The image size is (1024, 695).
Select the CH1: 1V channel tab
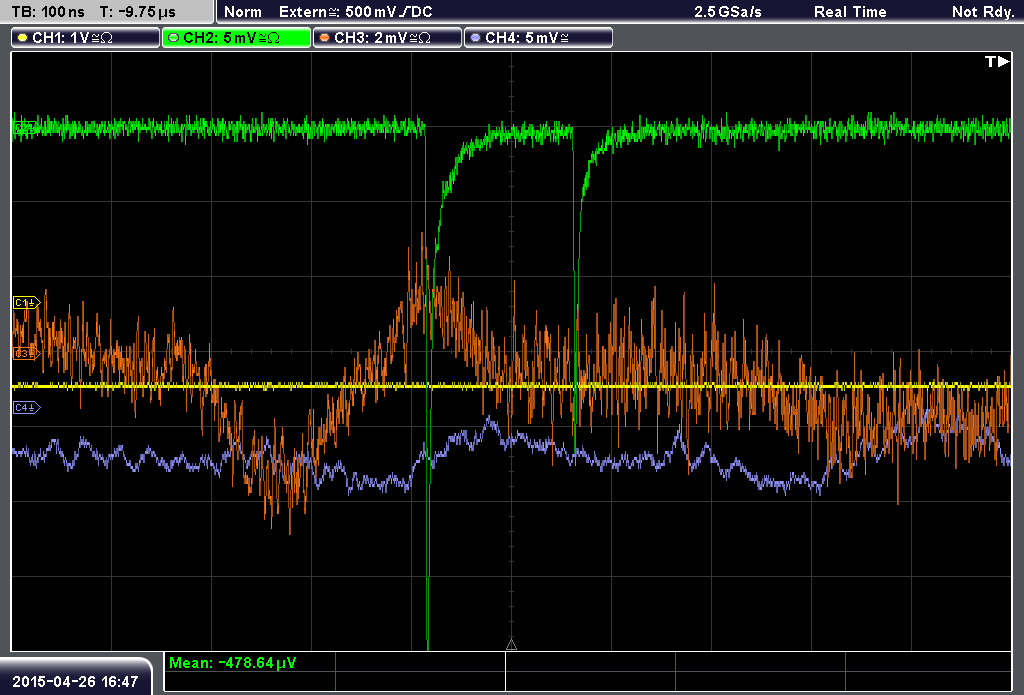pyautogui.click(x=86, y=38)
